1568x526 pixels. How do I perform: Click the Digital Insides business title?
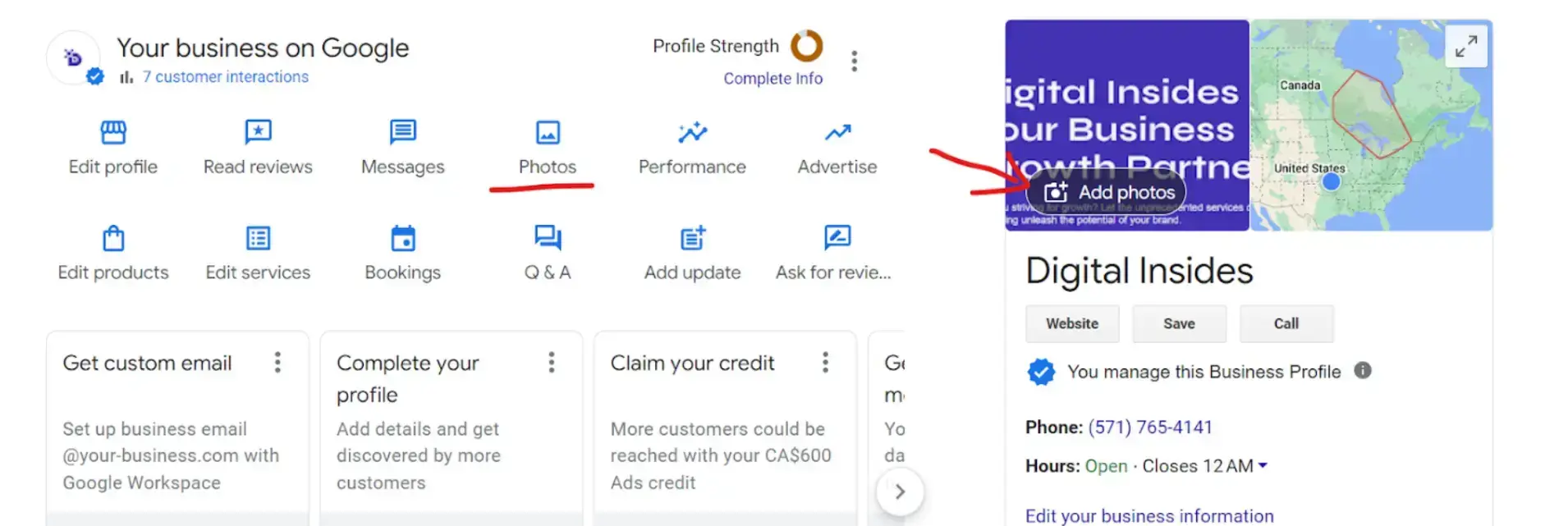point(1139,271)
